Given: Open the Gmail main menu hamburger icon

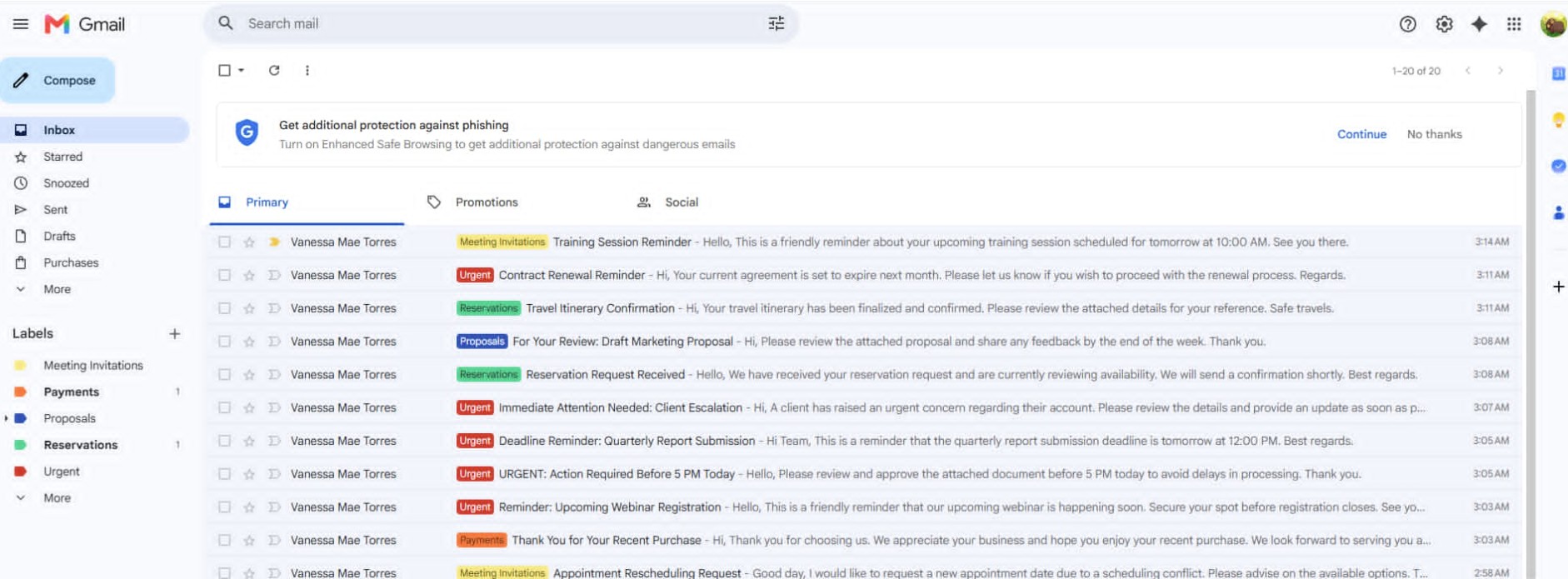Looking at the screenshot, I should (21, 24).
